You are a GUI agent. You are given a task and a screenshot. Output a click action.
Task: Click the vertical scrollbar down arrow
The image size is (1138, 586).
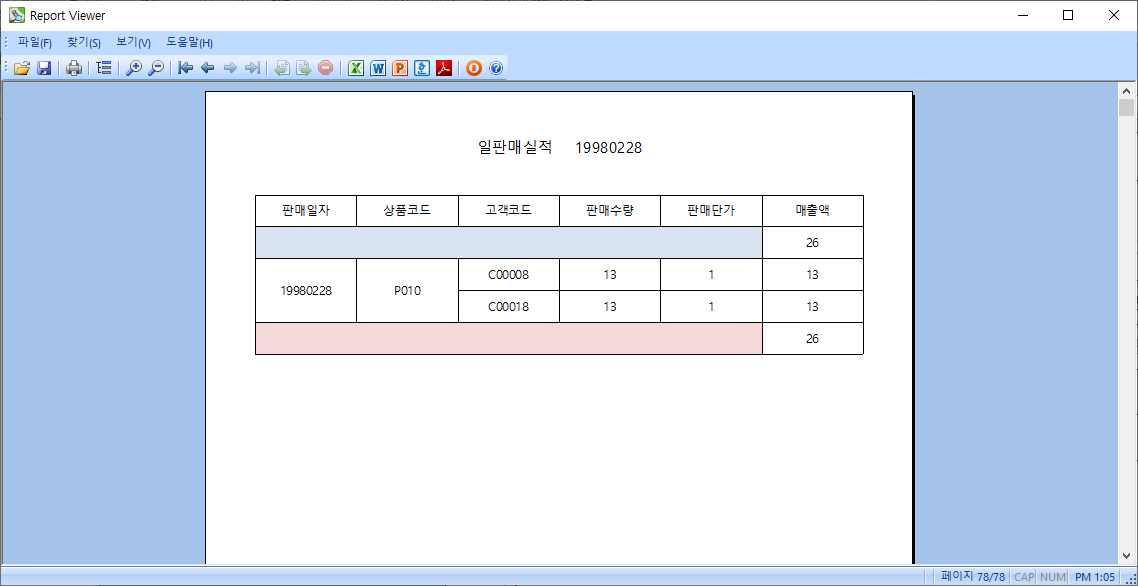[x=1126, y=556]
